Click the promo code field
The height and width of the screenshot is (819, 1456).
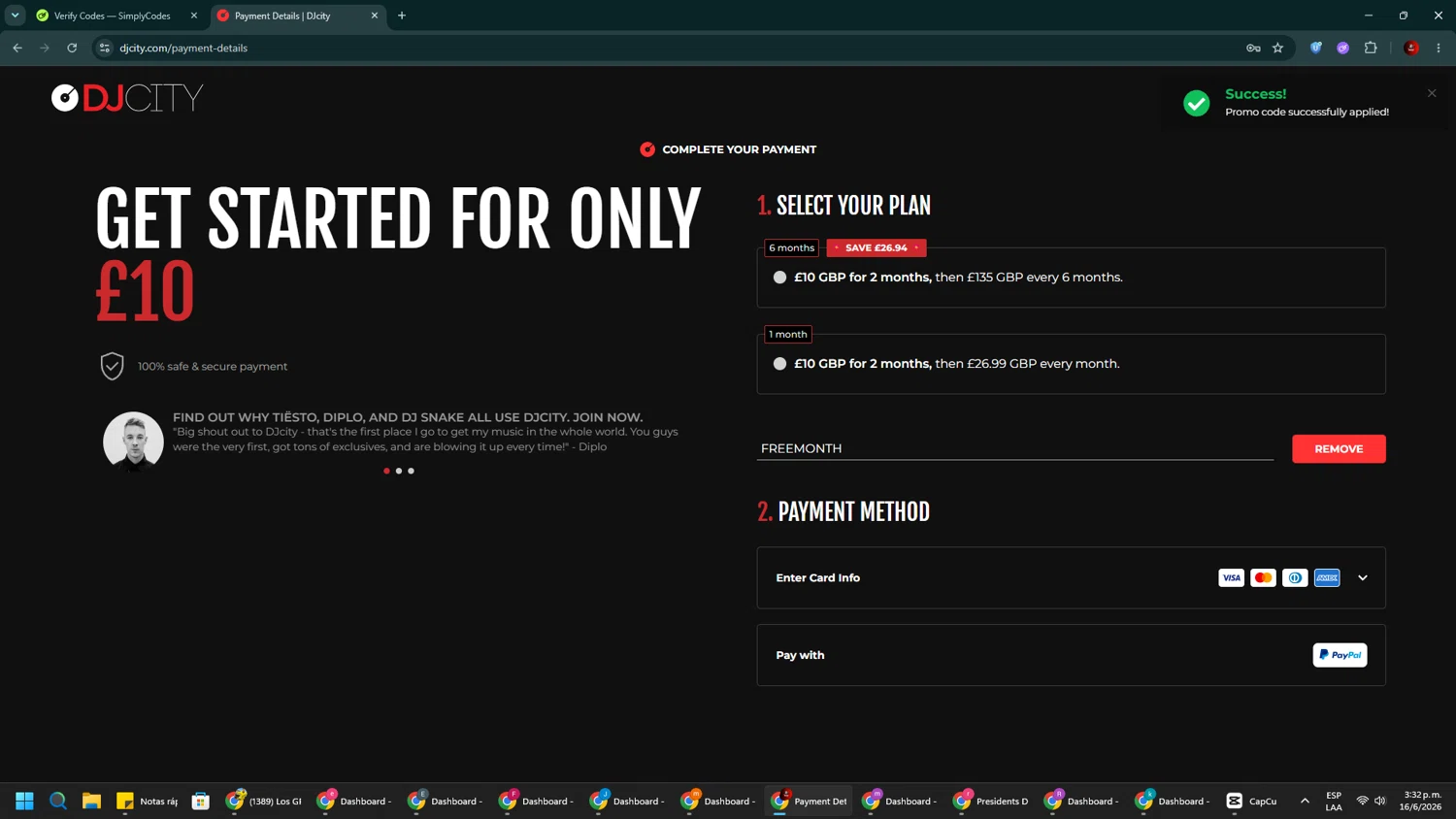point(1014,448)
